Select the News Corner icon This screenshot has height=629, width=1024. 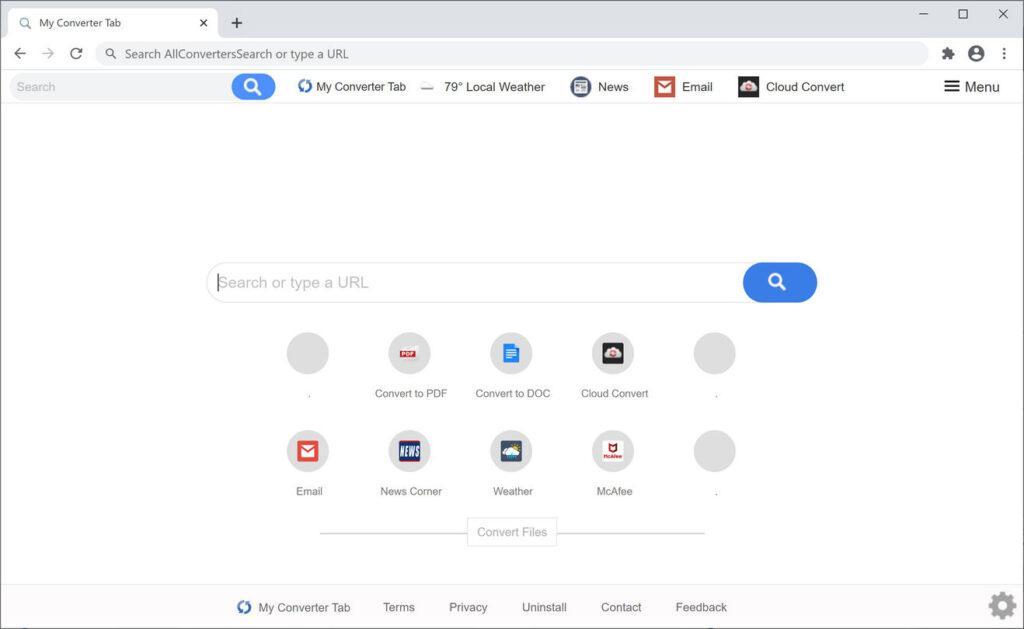click(x=410, y=451)
